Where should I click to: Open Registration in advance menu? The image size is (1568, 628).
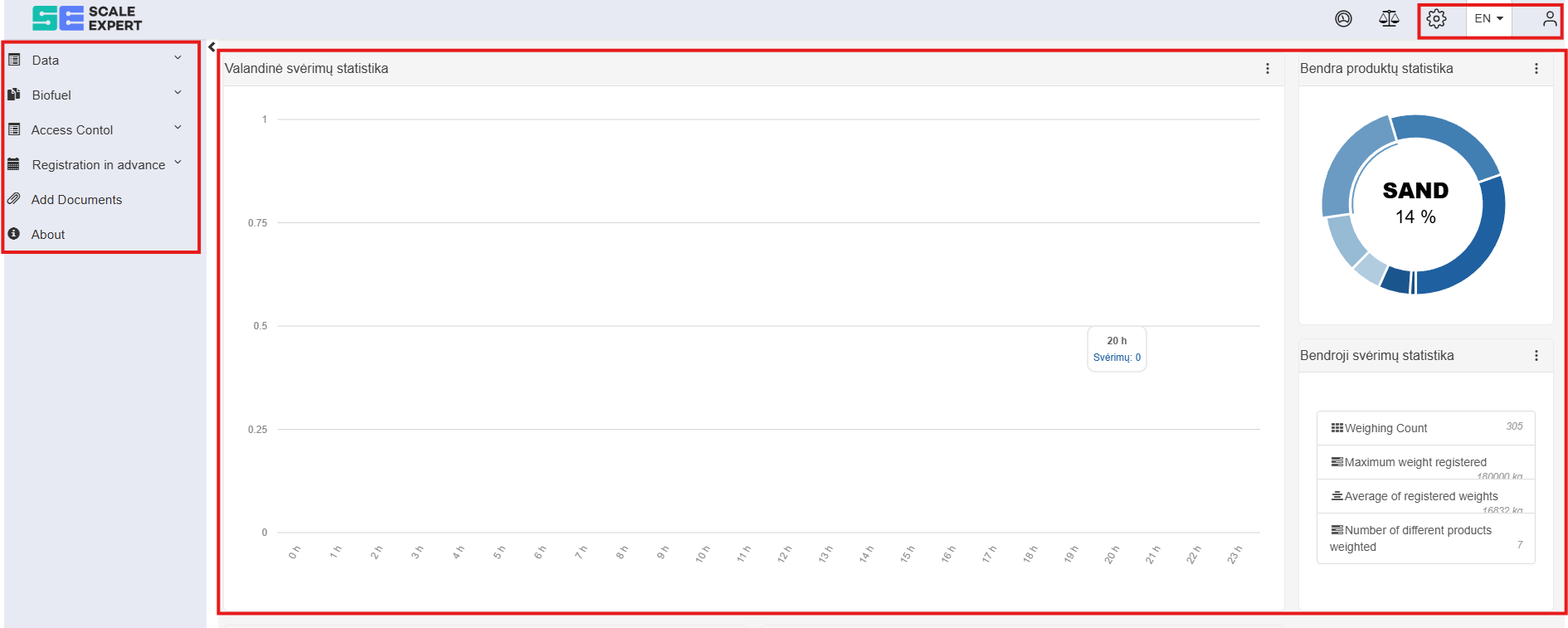[x=98, y=165]
